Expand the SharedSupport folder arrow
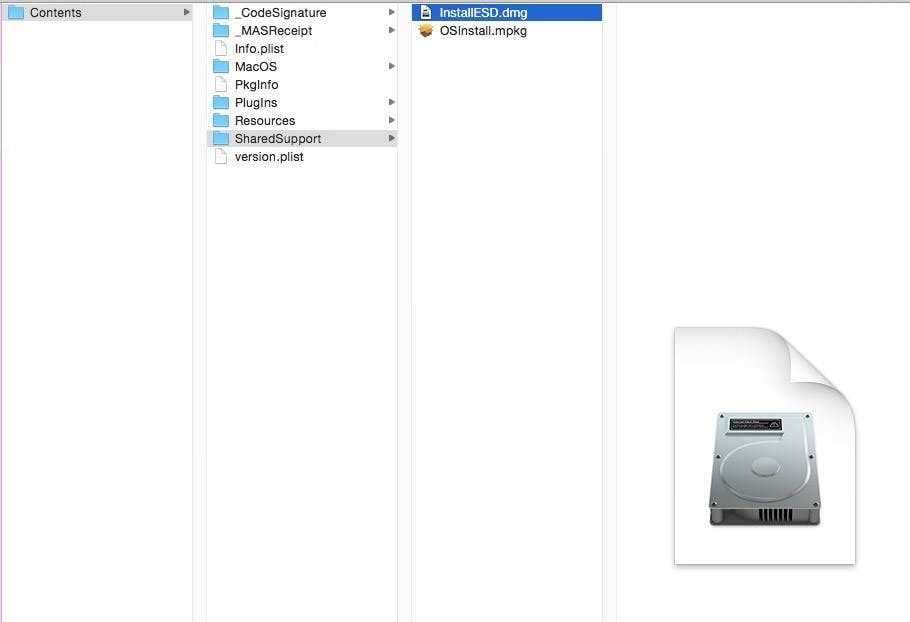 pos(392,138)
